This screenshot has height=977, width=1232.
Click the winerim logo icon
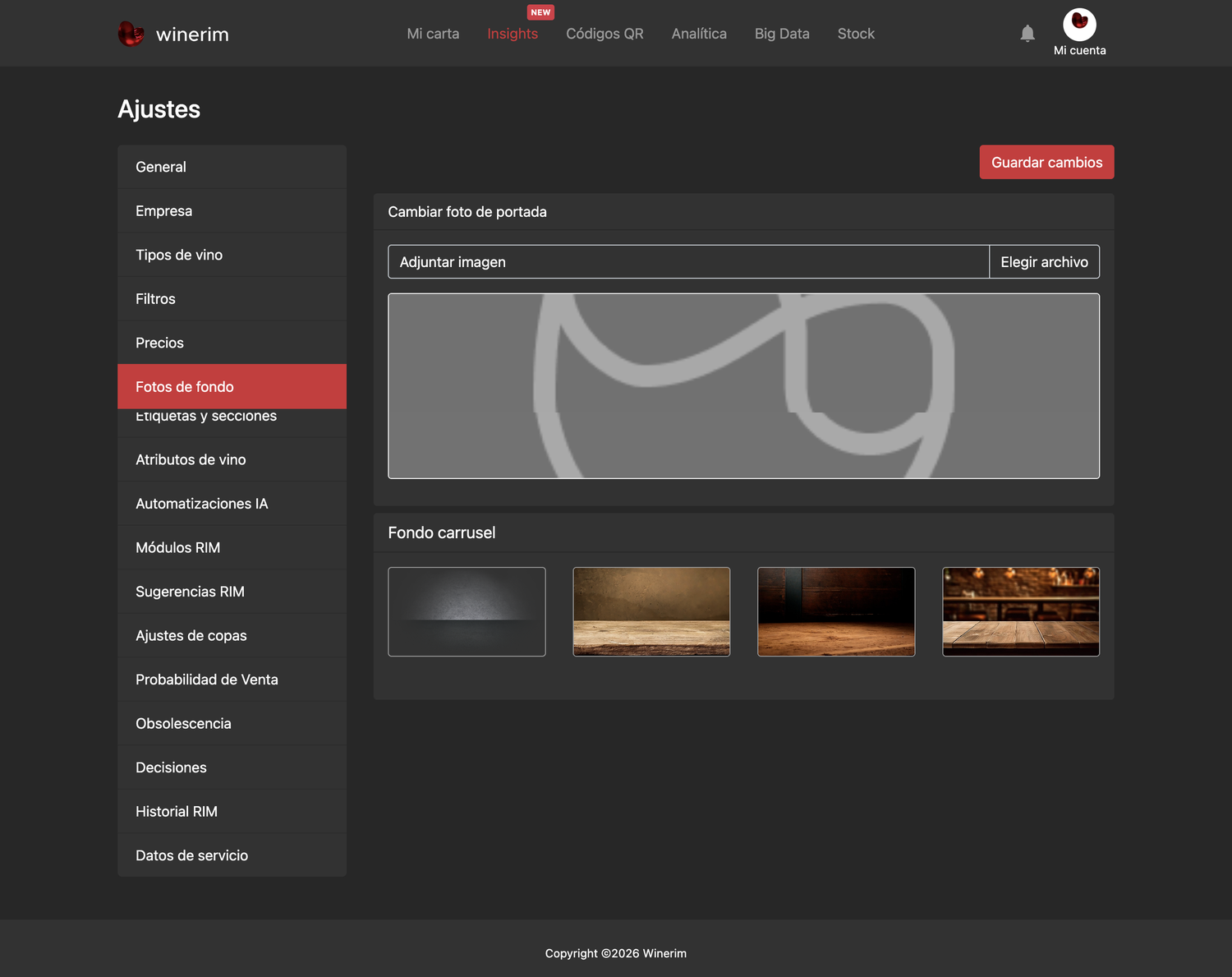coord(131,34)
